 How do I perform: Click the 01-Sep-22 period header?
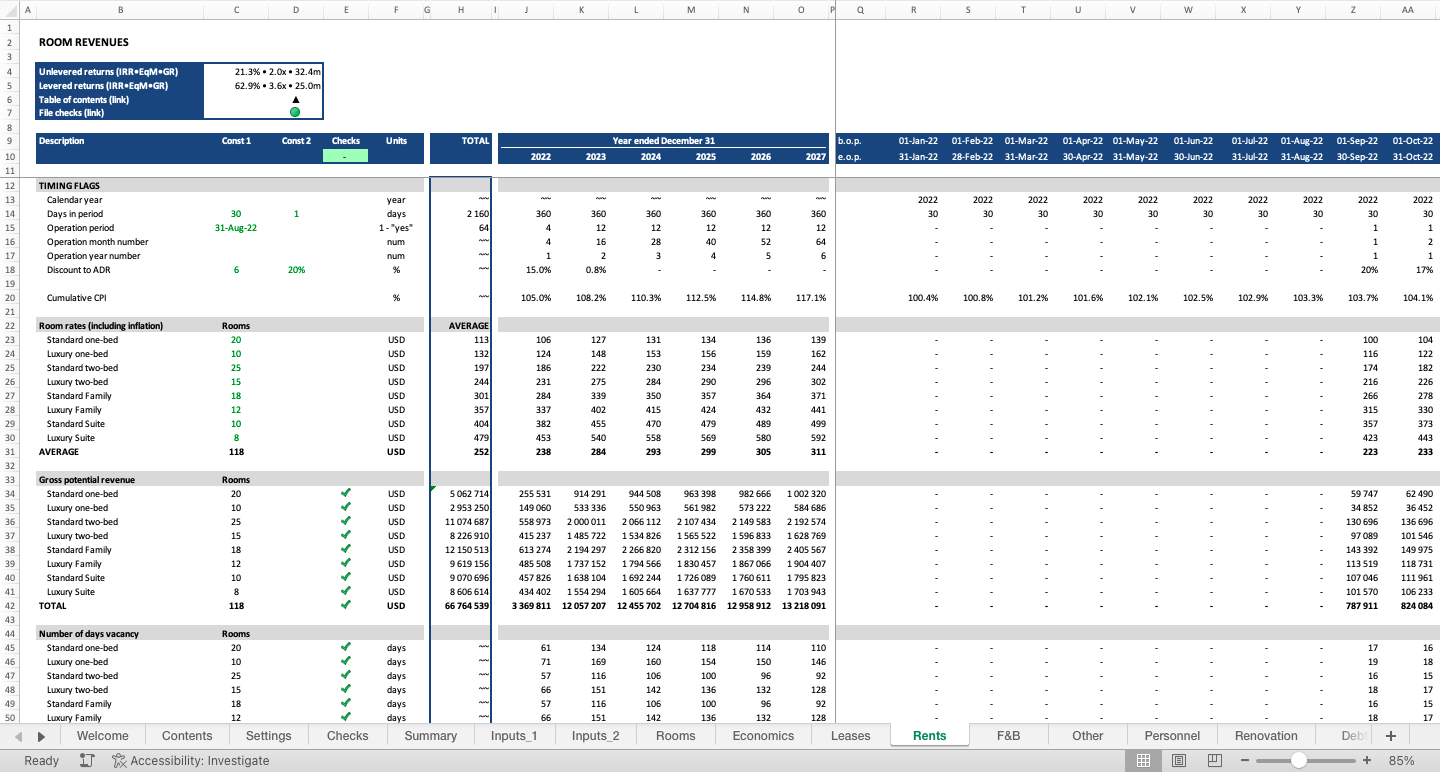[x=1357, y=141]
